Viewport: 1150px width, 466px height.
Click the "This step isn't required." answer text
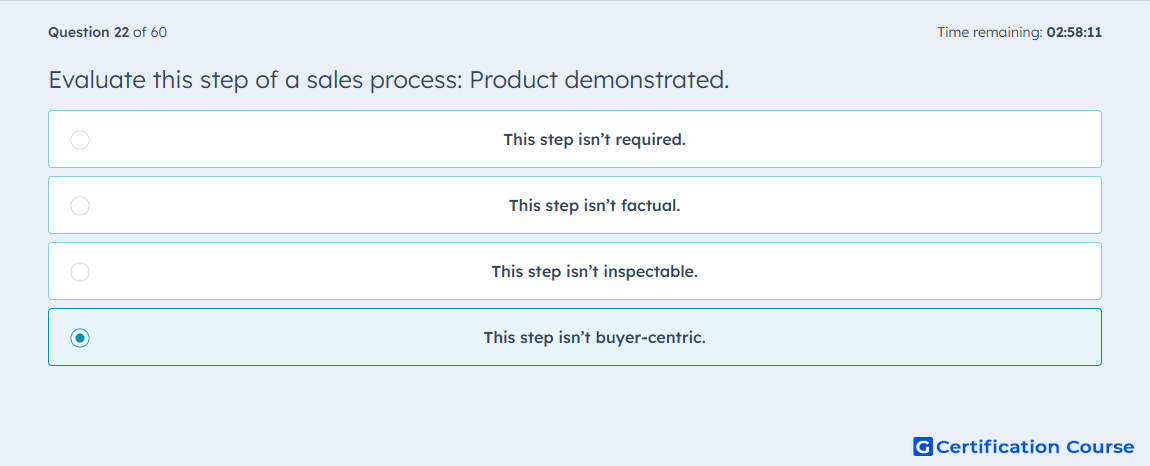(595, 139)
